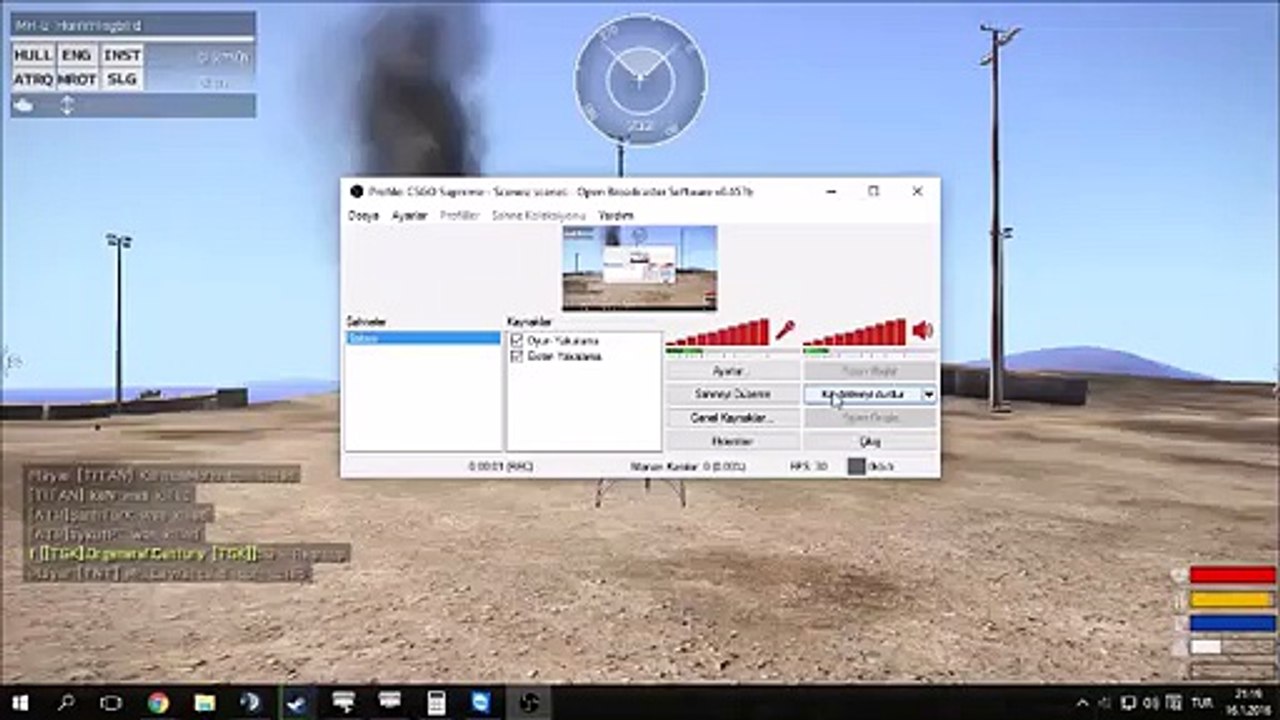Viewport: 1280px width, 720px height.
Task: Select the Ekran Yakalama source name
Action: [564, 356]
